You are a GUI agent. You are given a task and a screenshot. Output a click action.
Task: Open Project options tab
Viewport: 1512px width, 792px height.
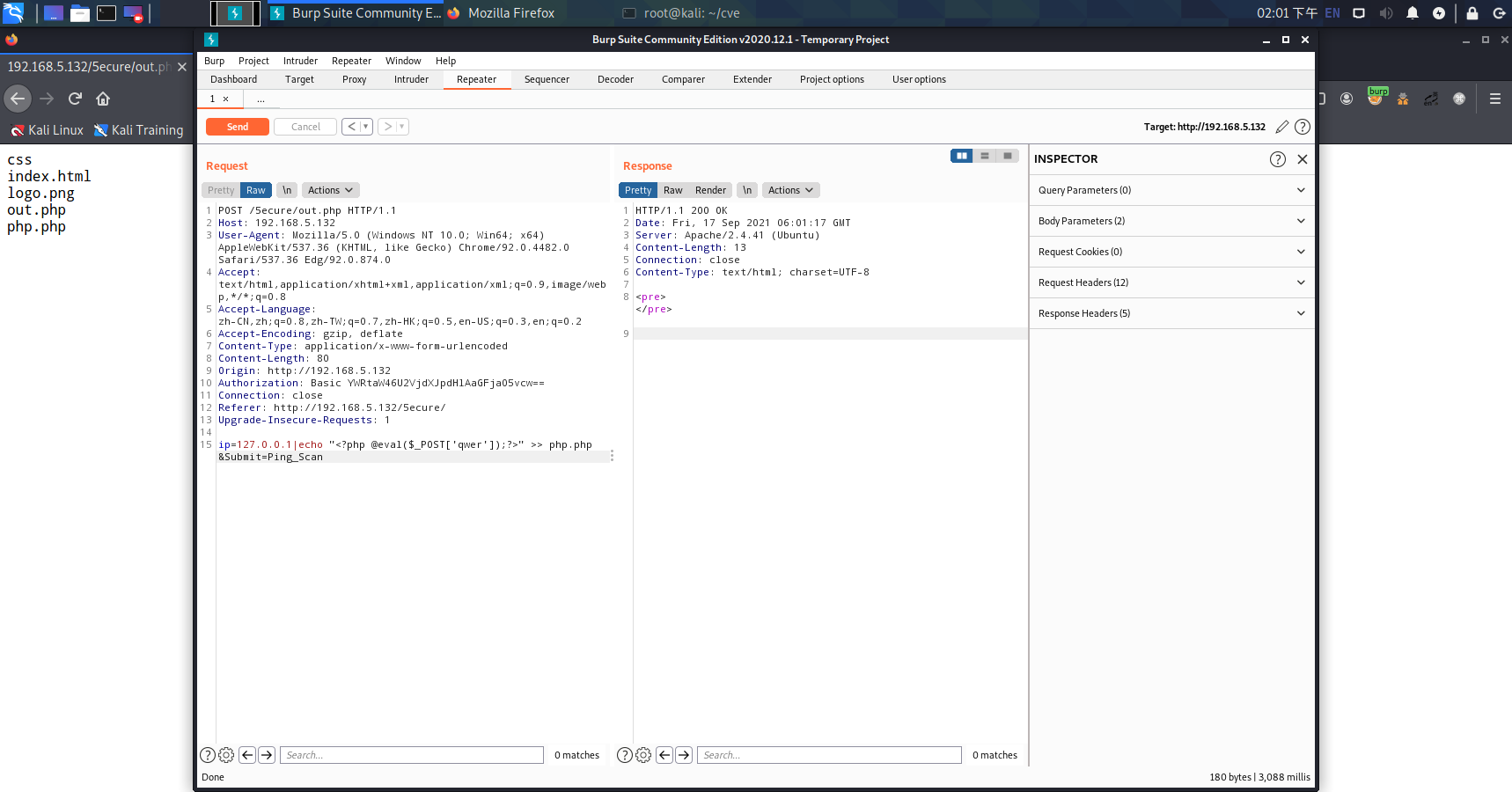click(832, 79)
